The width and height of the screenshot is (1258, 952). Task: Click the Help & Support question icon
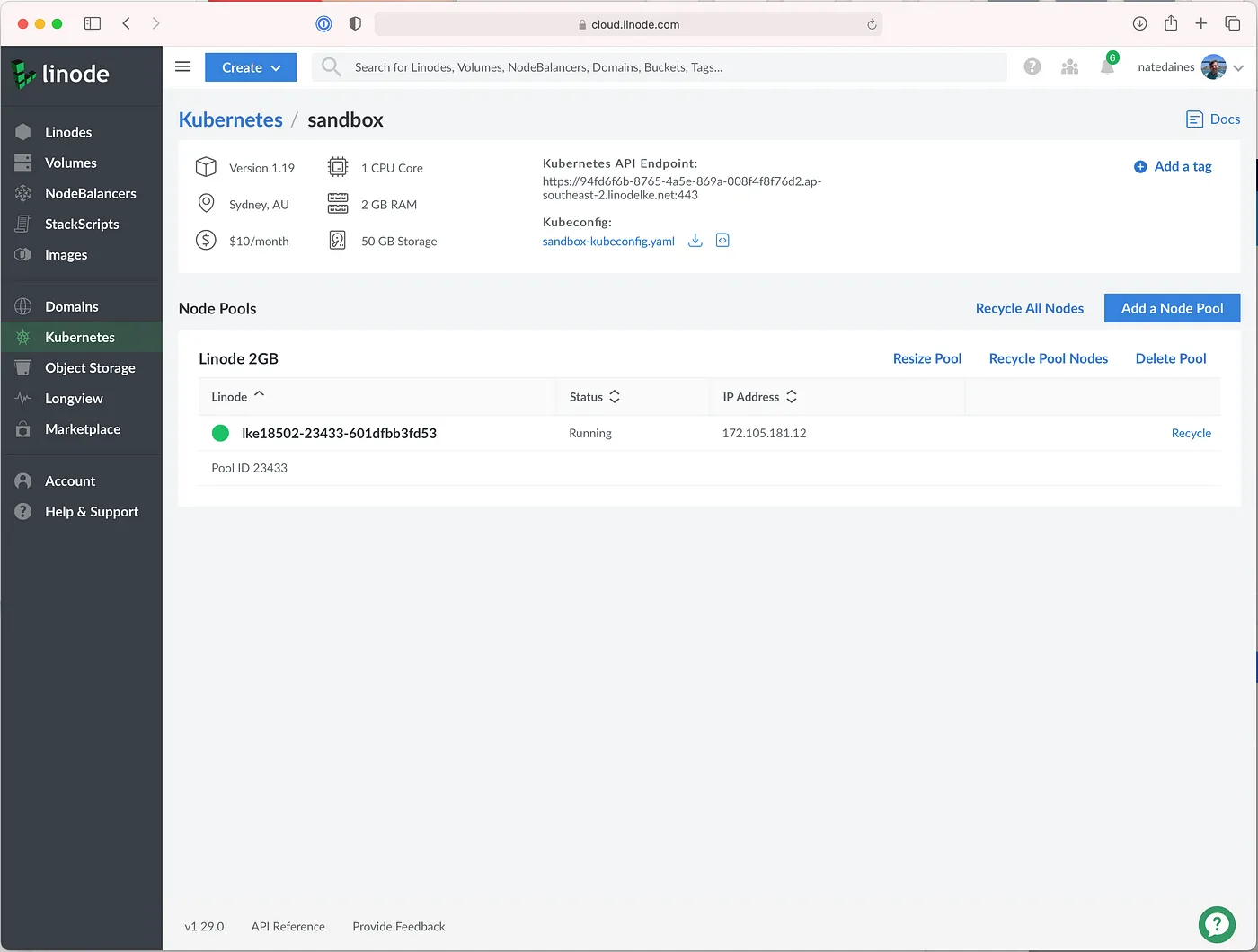pos(23,512)
